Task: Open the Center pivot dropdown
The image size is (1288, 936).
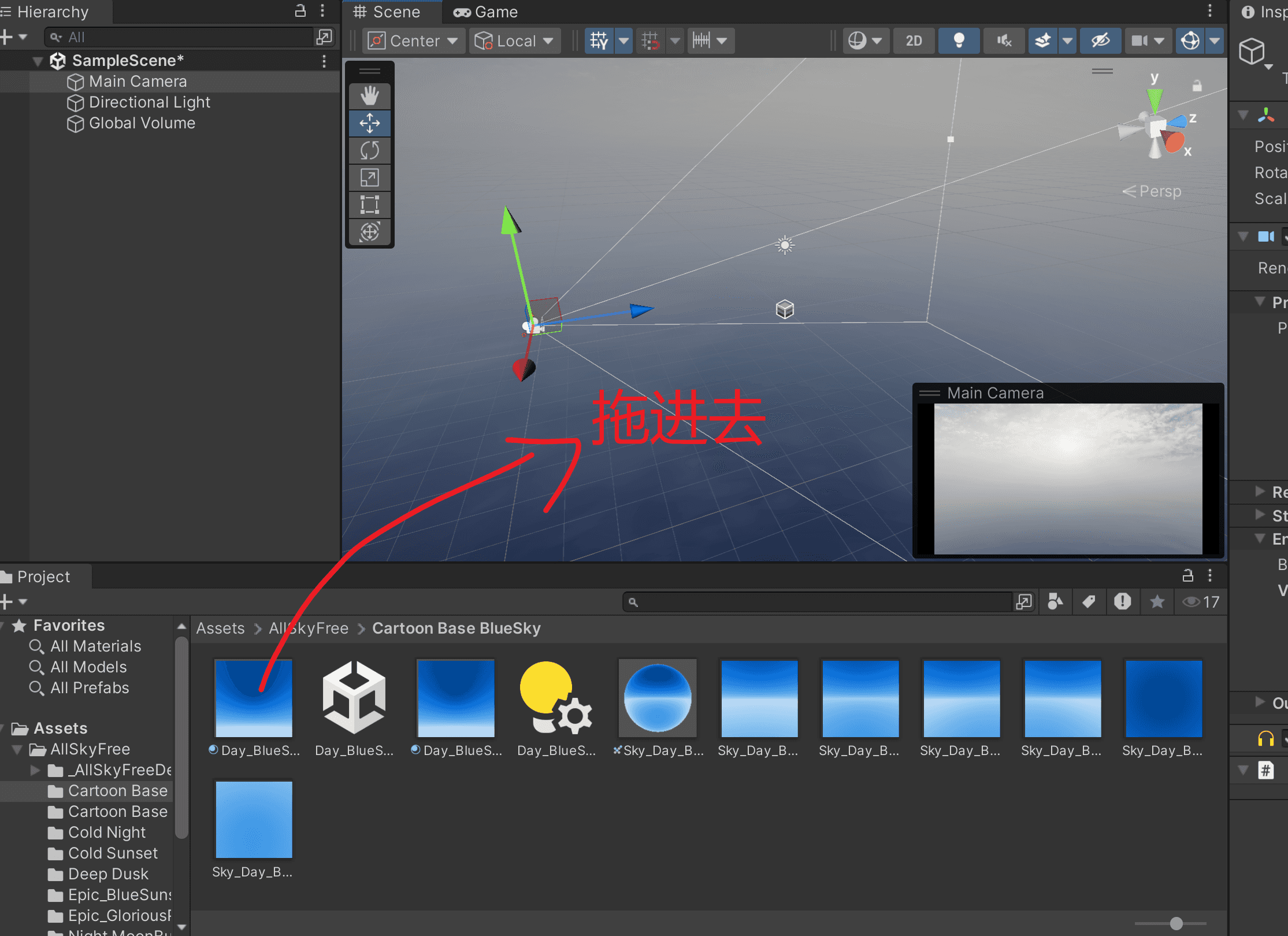Action: point(414,41)
